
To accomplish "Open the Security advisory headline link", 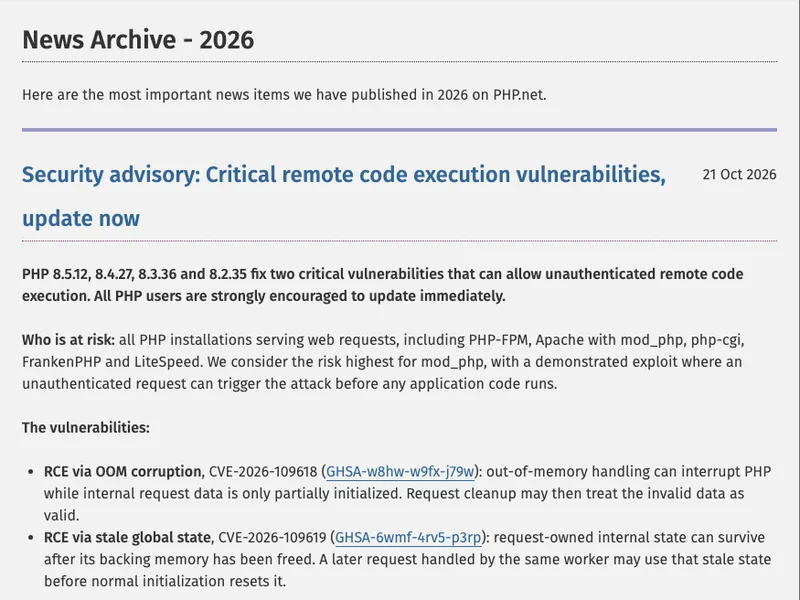I will tap(344, 196).
